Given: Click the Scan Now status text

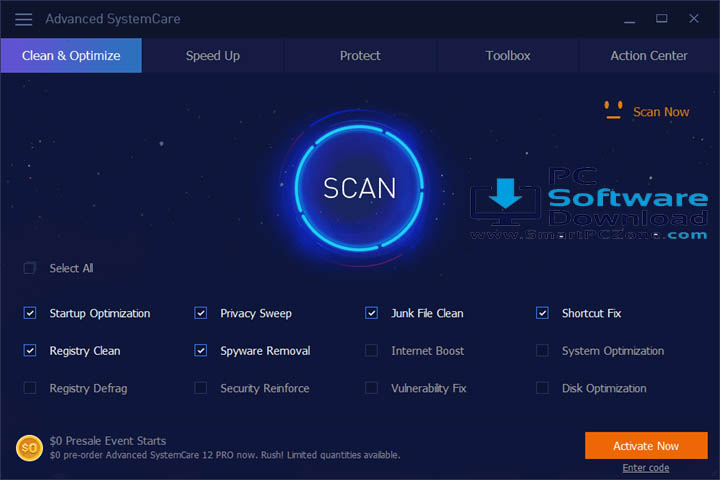Looking at the screenshot, I should pyautogui.click(x=661, y=112).
